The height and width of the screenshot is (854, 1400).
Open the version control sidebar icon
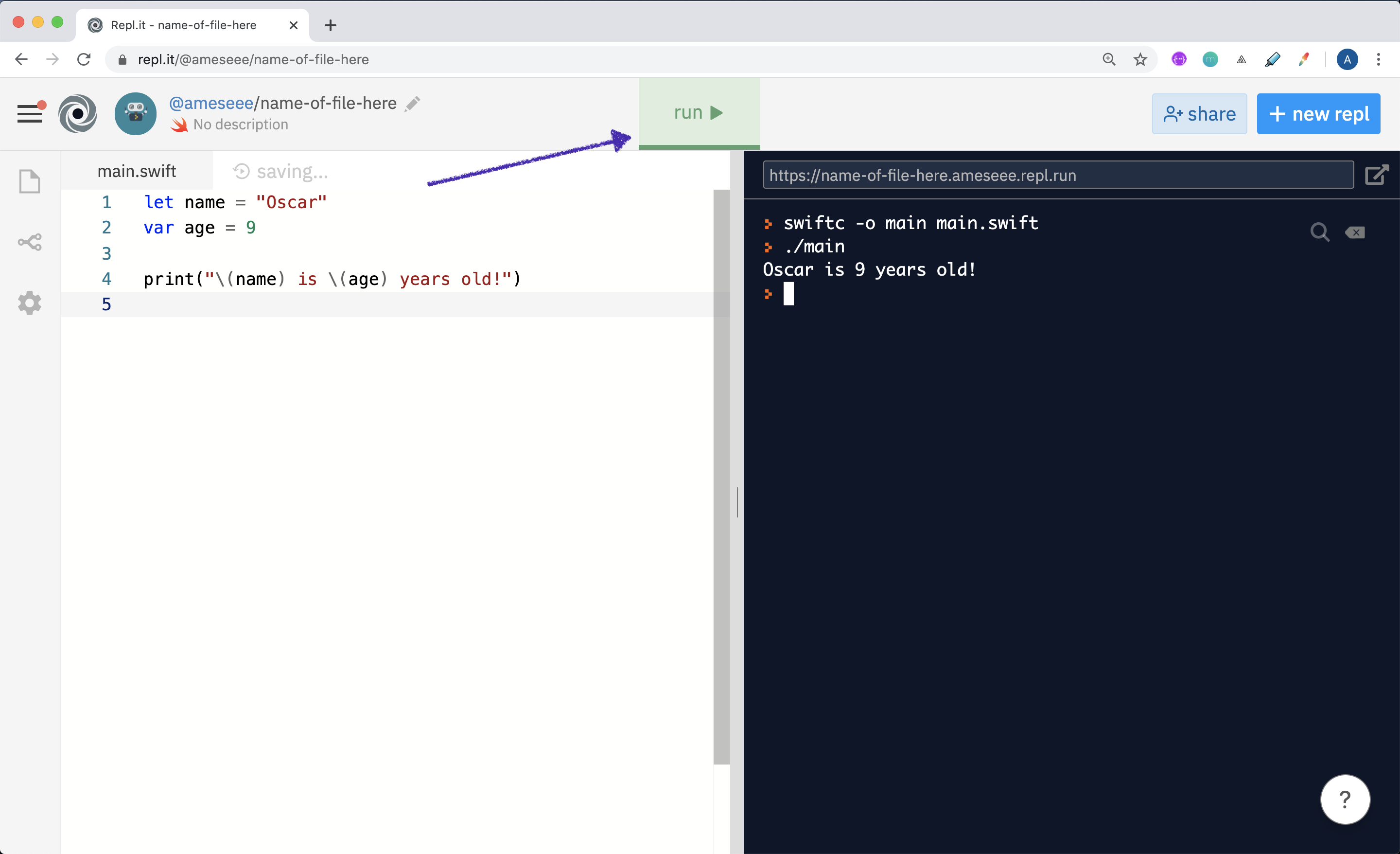pos(30,242)
